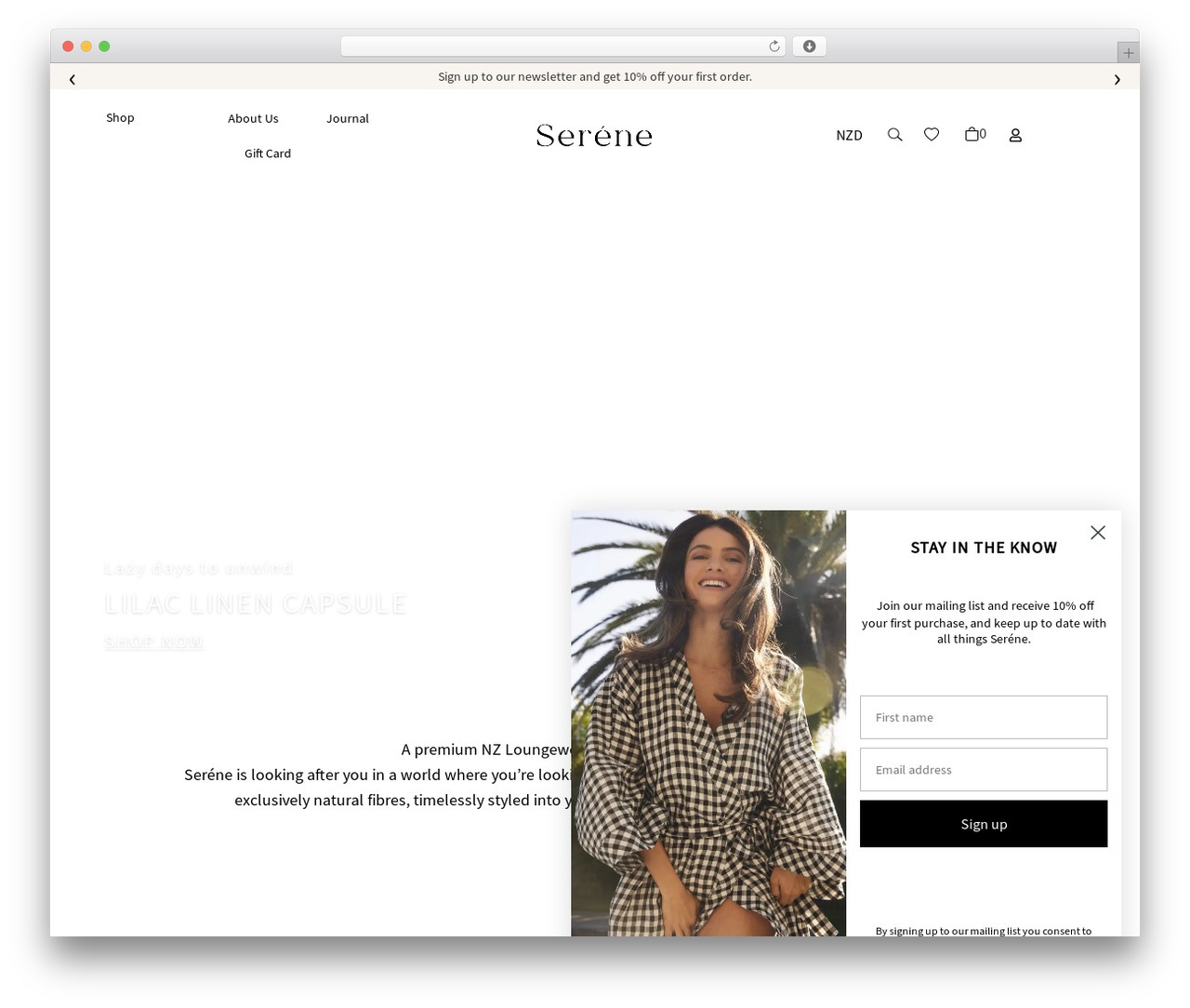Click the browser address bar
This screenshot has width=1190, height=1008.
click(562, 46)
